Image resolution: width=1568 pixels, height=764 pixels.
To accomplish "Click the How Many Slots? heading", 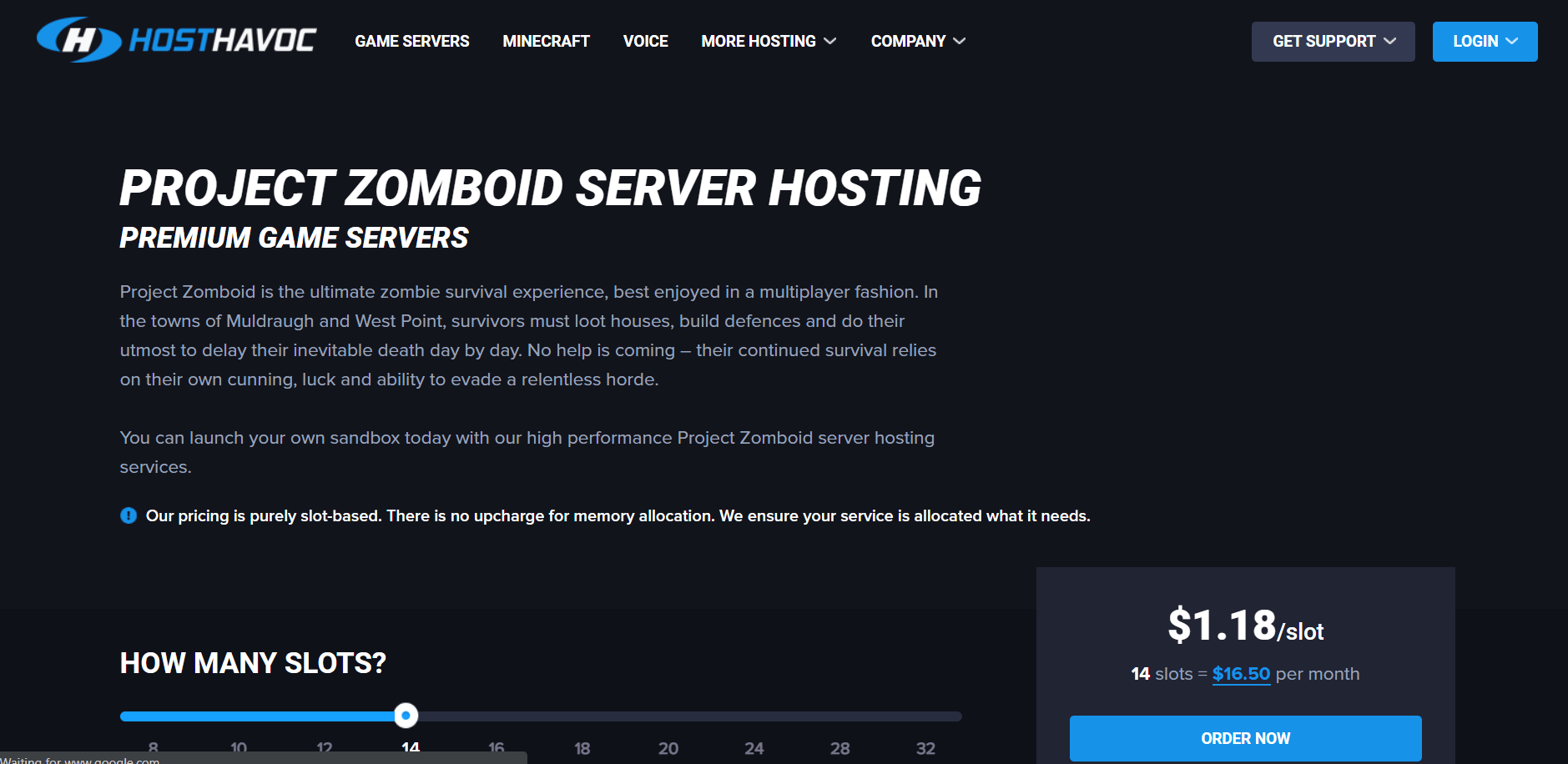I will point(253,663).
